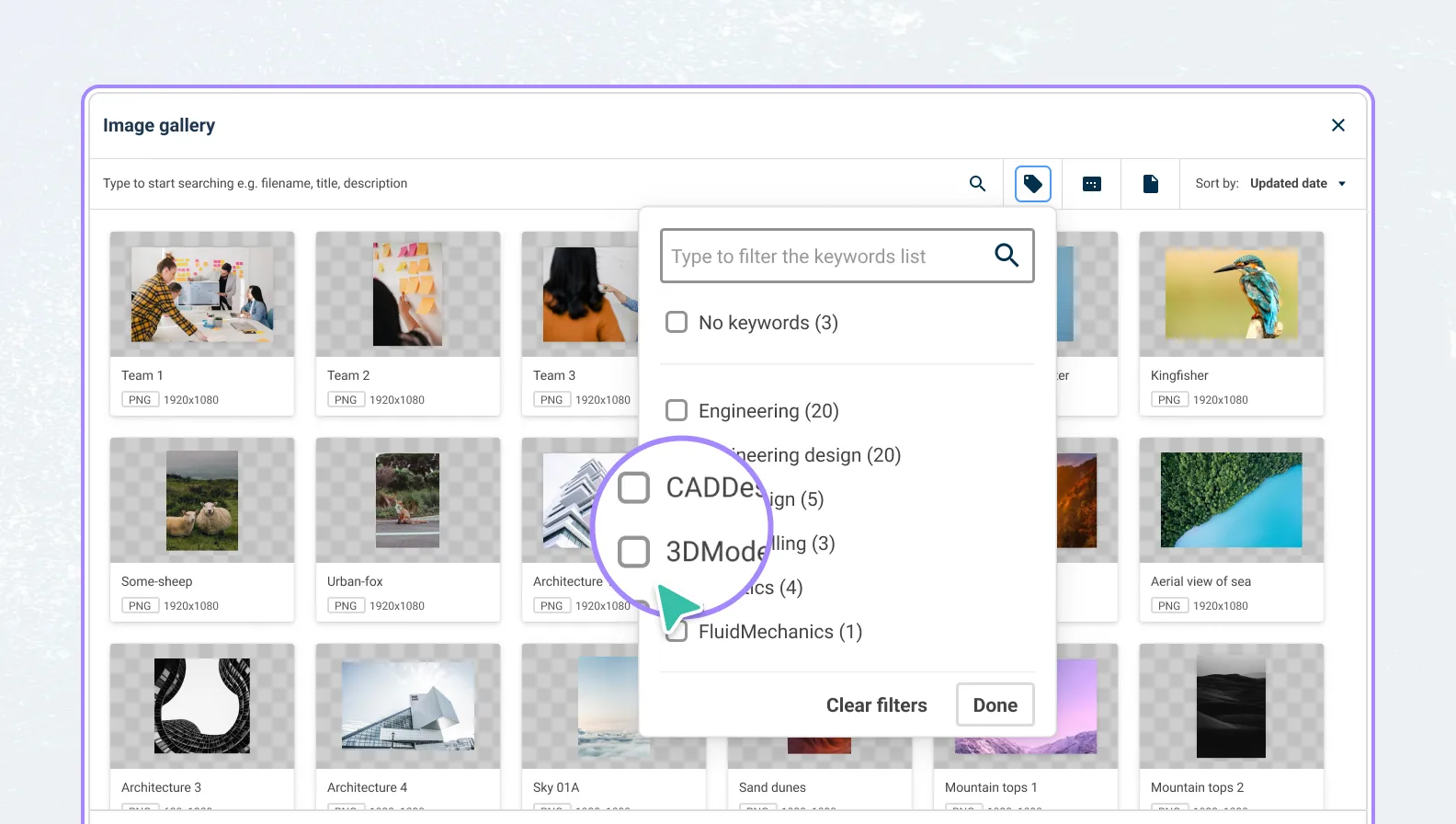This screenshot has height=824, width=1456.
Task: Select the Kingfisher thumbnail
Action: 1232,294
